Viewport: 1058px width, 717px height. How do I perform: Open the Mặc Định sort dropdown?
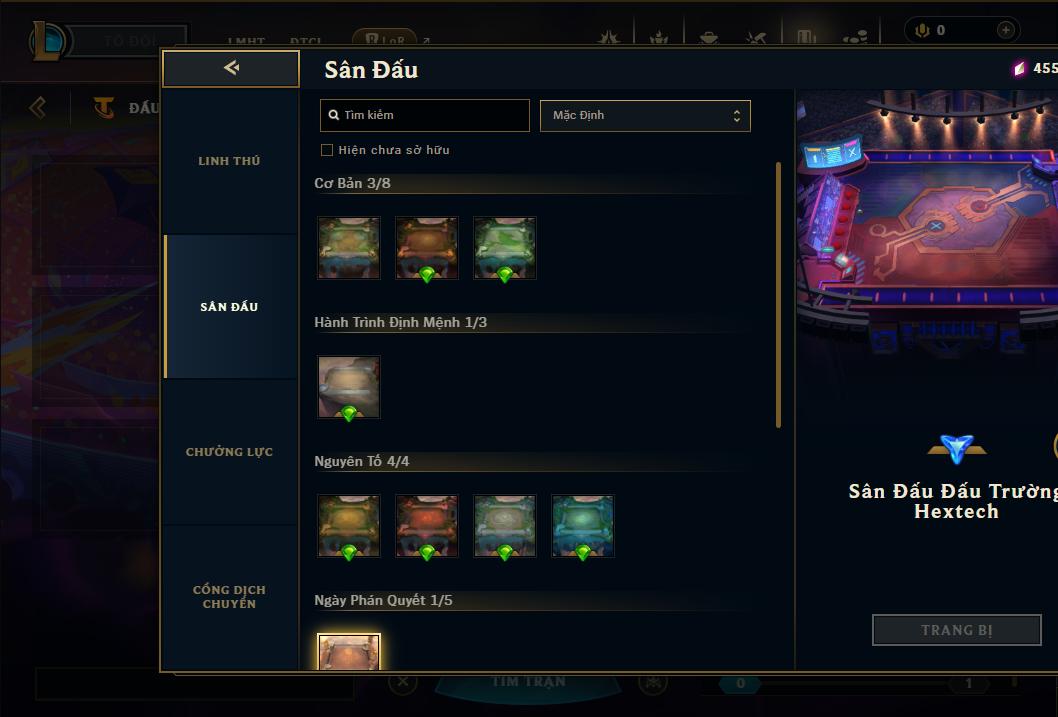(645, 115)
